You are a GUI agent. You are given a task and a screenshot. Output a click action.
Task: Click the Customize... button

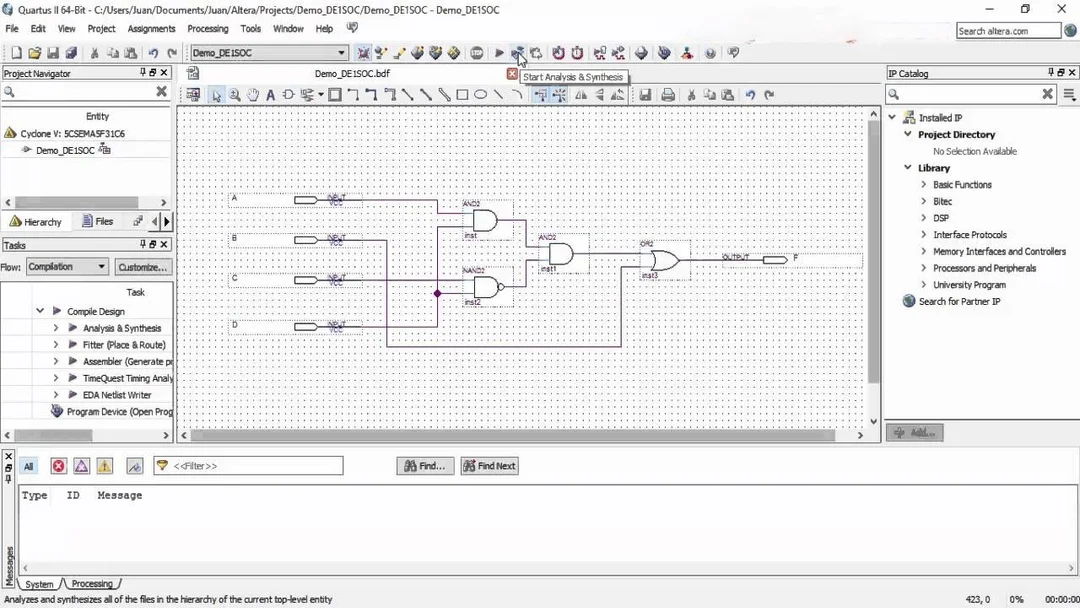point(143,267)
